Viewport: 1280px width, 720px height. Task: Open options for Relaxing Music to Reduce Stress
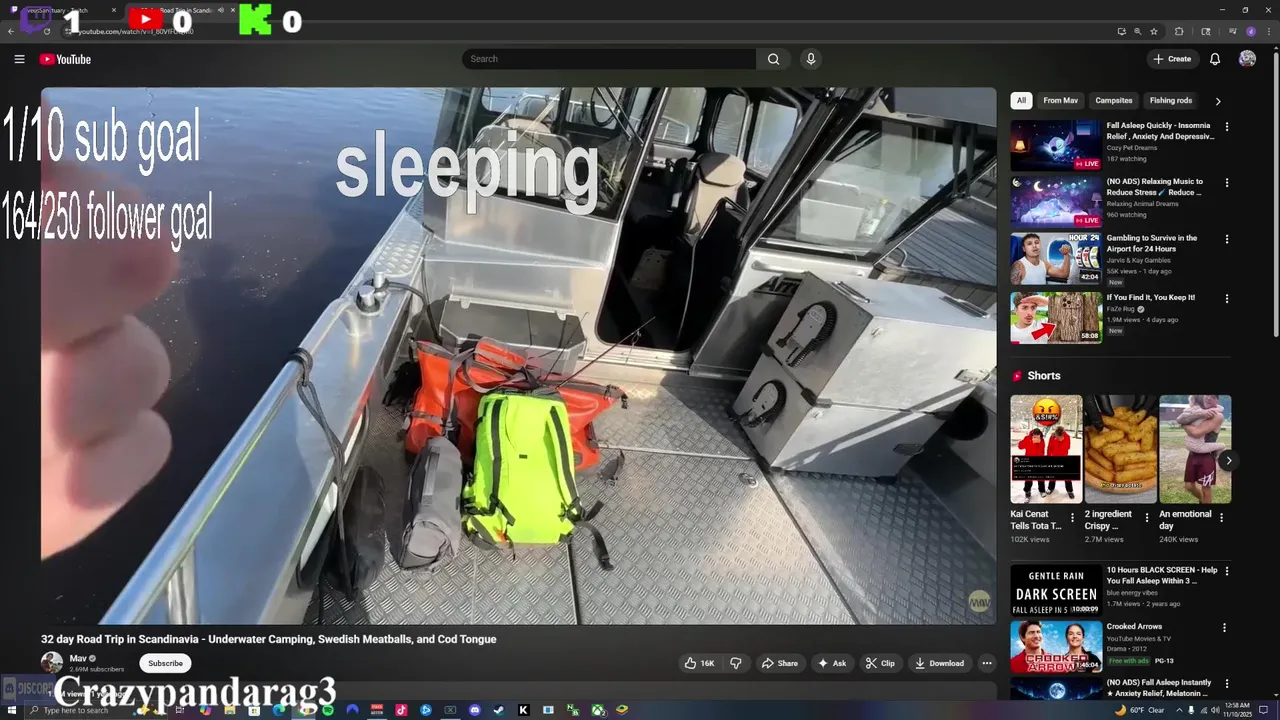coord(1227,183)
